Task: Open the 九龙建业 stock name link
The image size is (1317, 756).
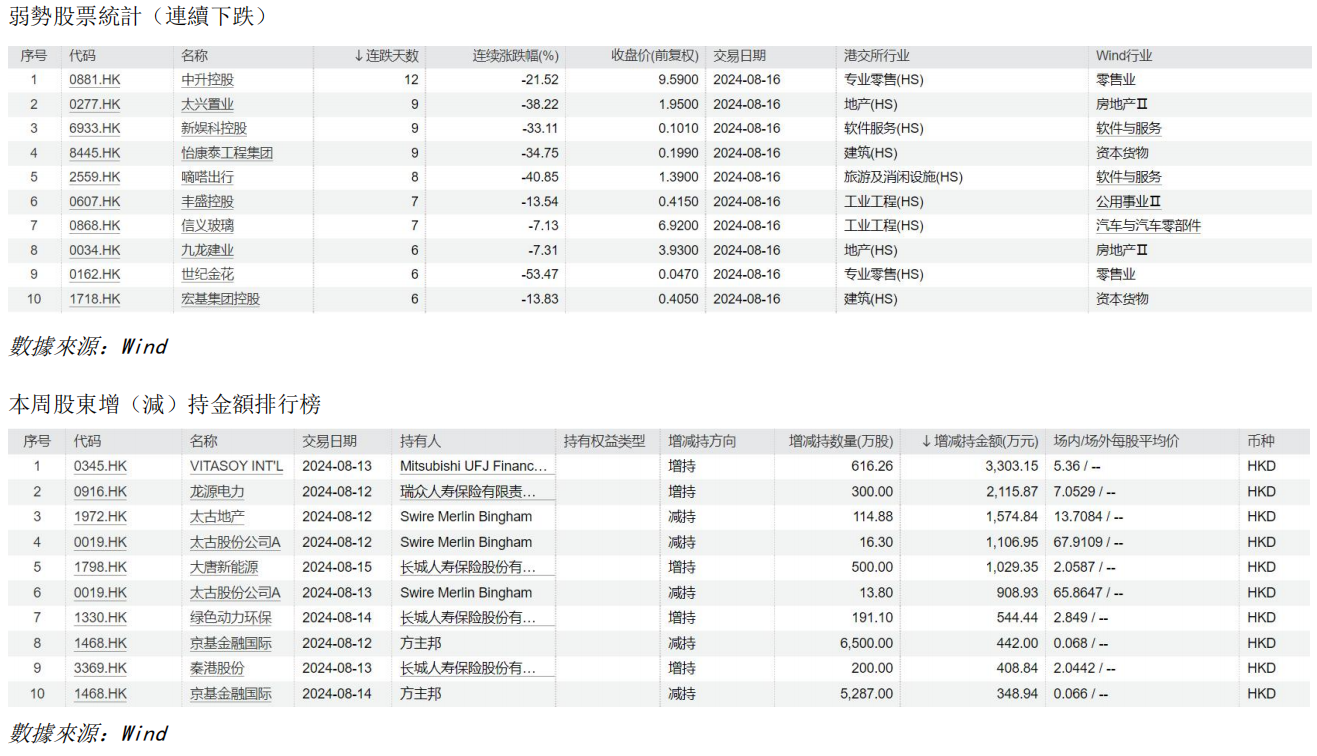Action: pos(207,250)
